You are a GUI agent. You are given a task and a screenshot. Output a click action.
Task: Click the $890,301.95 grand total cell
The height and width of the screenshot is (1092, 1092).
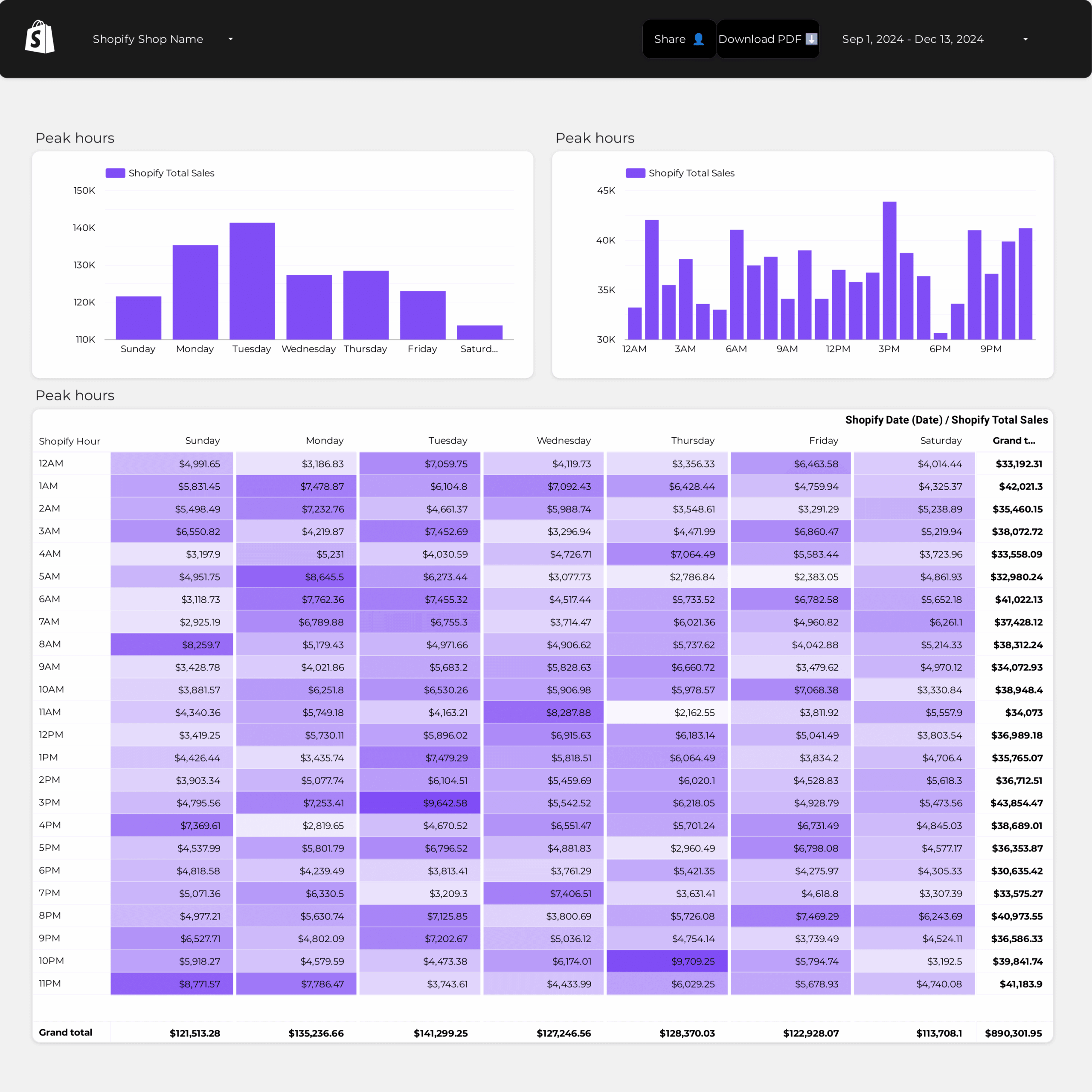1013,1033
